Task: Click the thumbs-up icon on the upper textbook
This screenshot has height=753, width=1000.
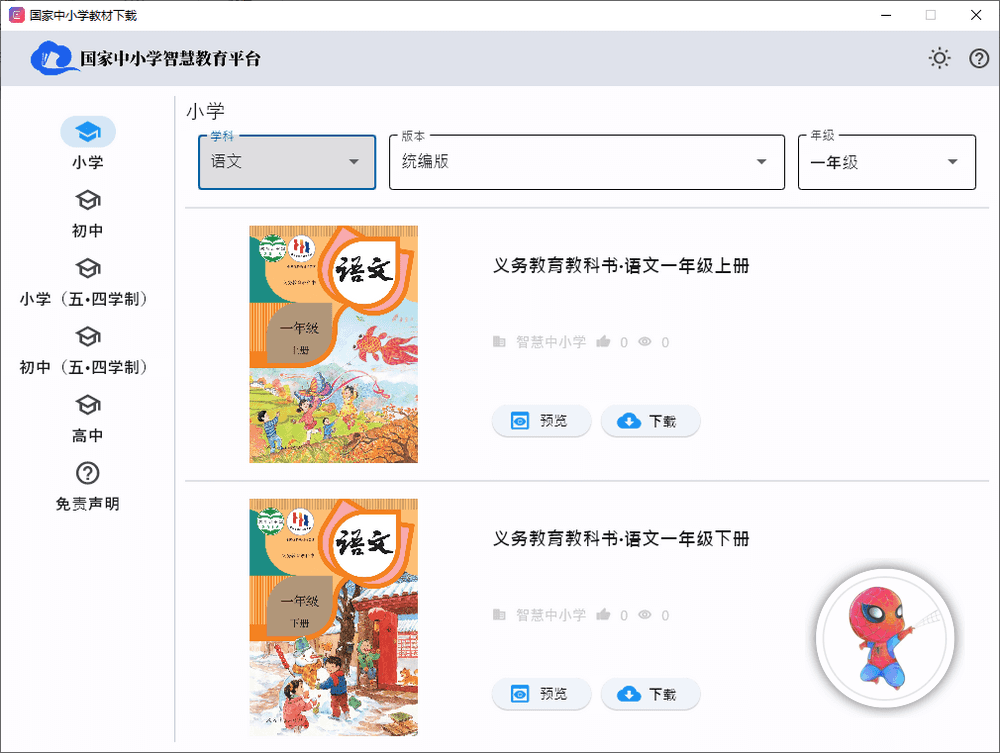Action: tap(605, 341)
